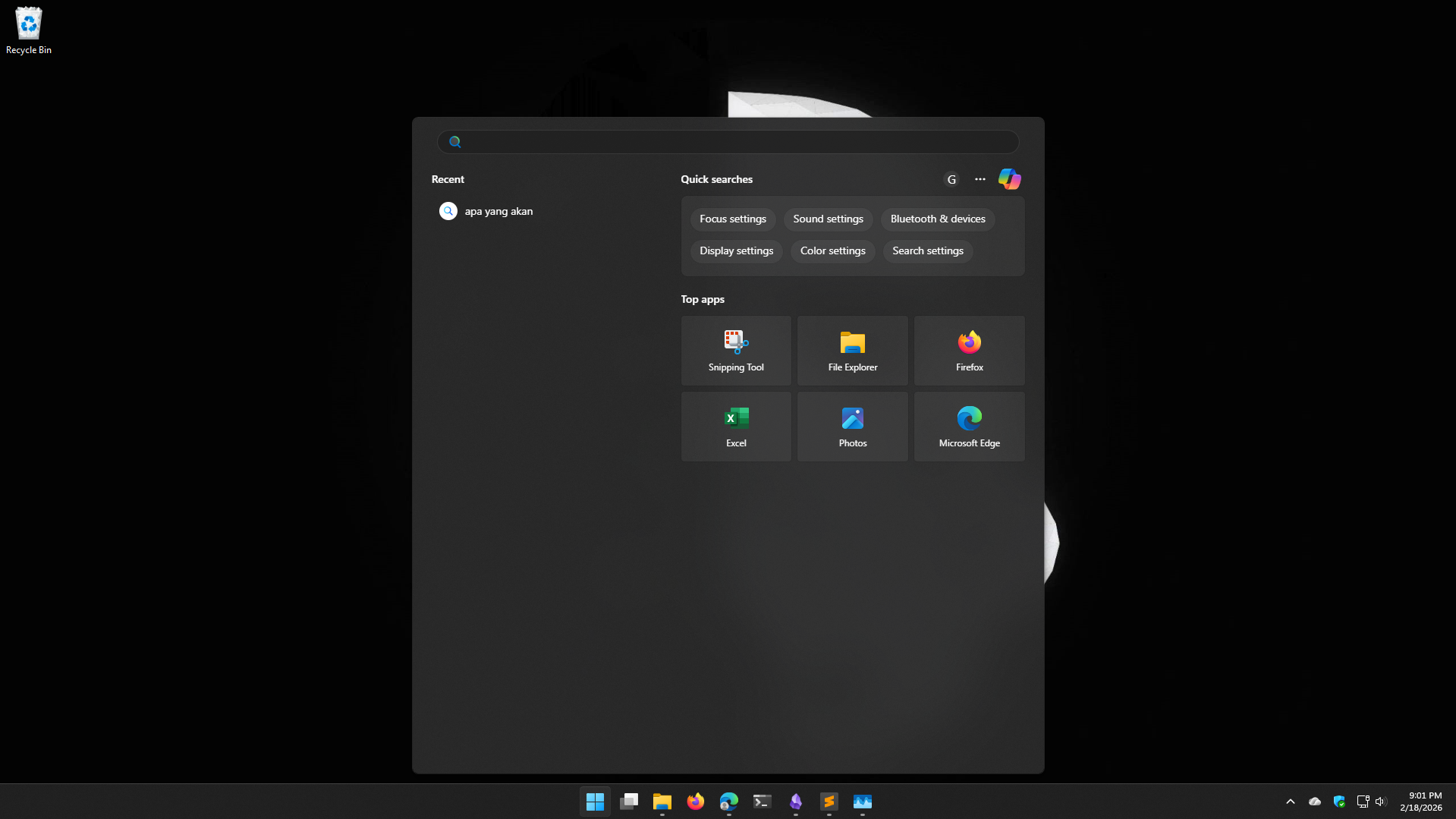Select recent search 'apa yang akan'
This screenshot has width=1456, height=819.
tap(498, 212)
